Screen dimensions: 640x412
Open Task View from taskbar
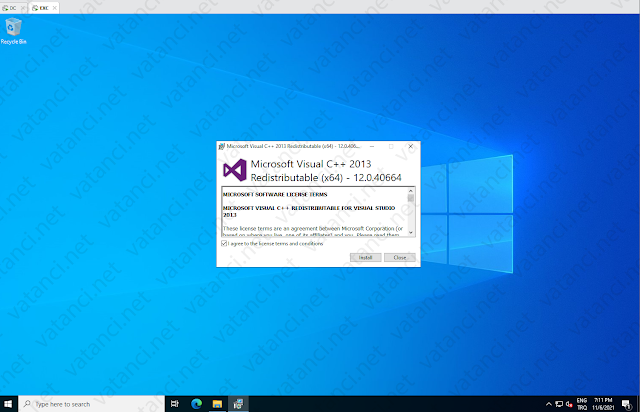tap(175, 404)
